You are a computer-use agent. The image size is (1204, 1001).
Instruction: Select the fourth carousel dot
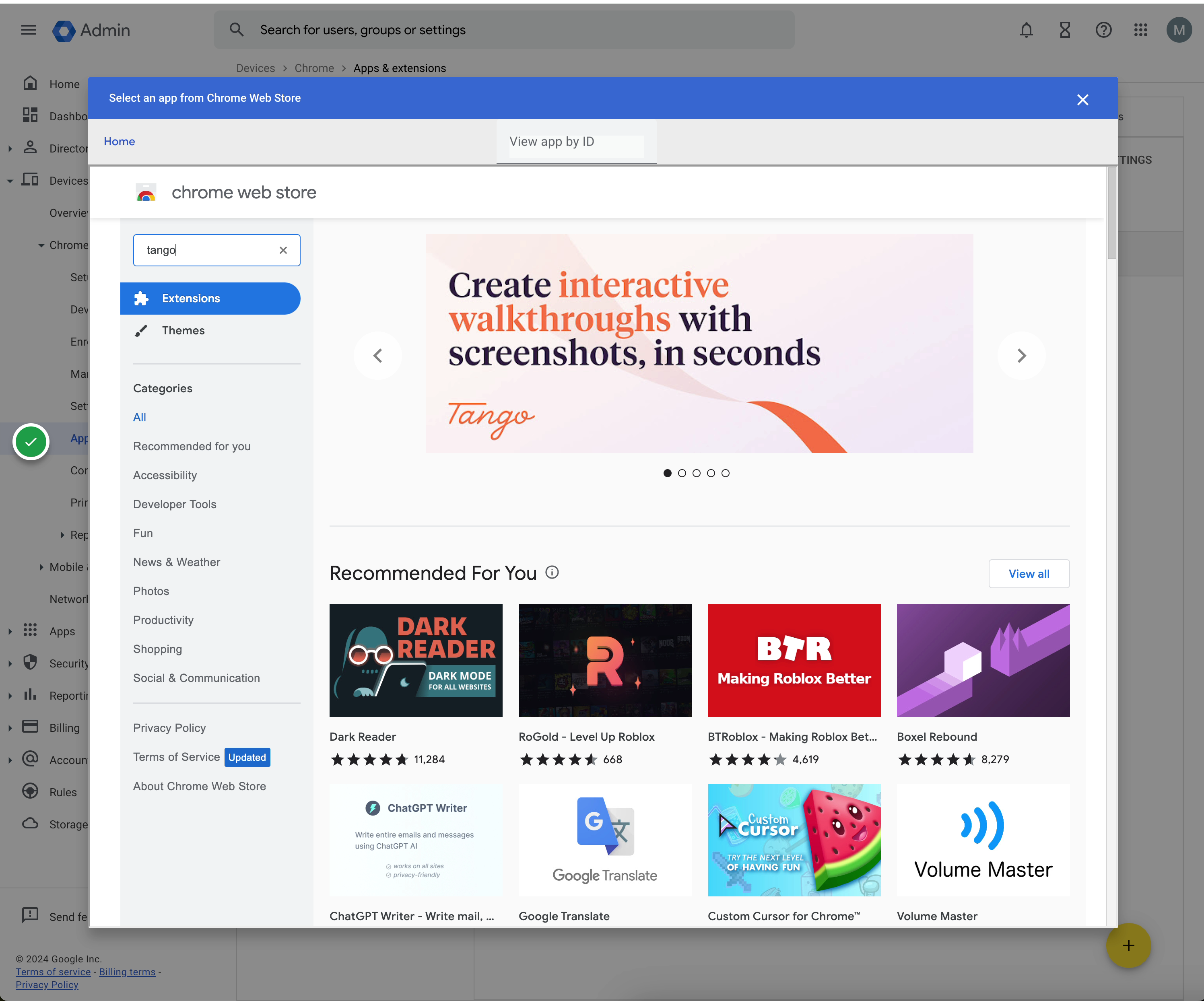711,473
